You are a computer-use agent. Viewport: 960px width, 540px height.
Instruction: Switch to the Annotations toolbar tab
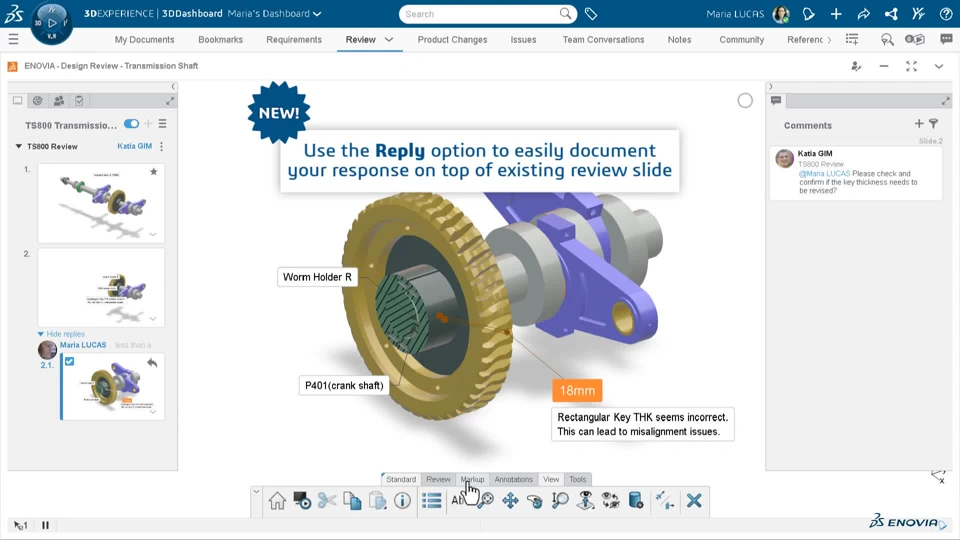click(x=514, y=479)
